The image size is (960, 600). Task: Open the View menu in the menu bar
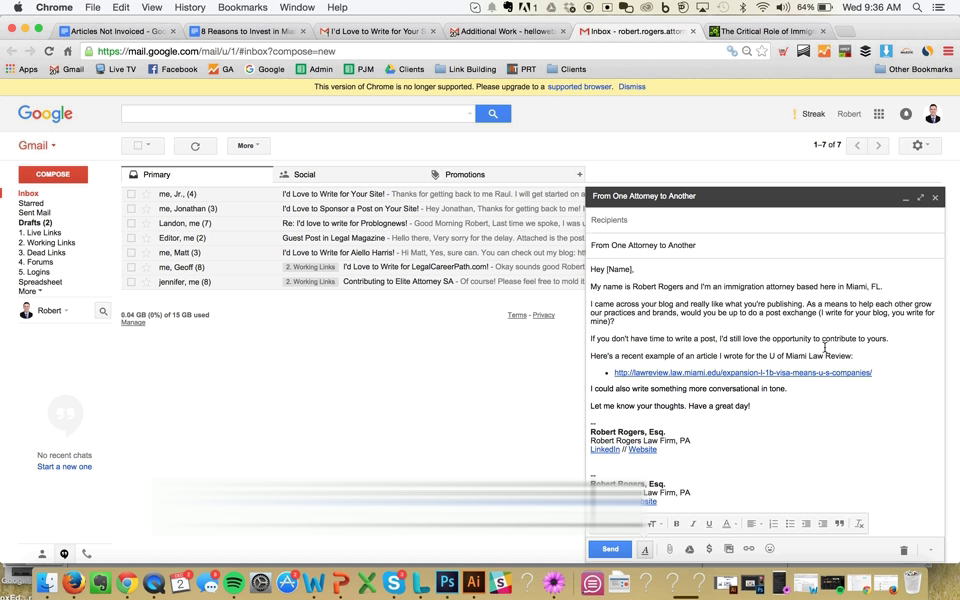[x=152, y=7]
